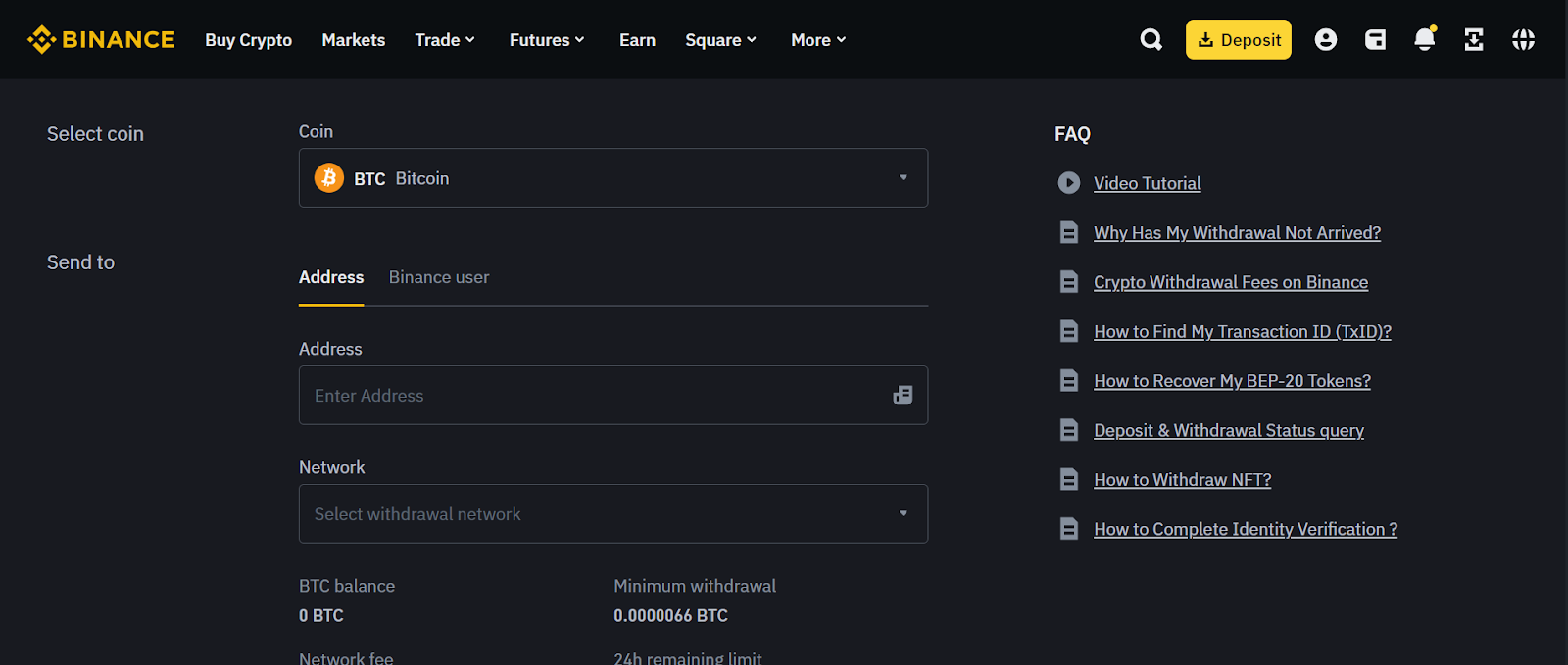The height and width of the screenshot is (665, 1568).
Task: Open How to Recover My BEP-20 Tokens link
Action: pyautogui.click(x=1233, y=380)
